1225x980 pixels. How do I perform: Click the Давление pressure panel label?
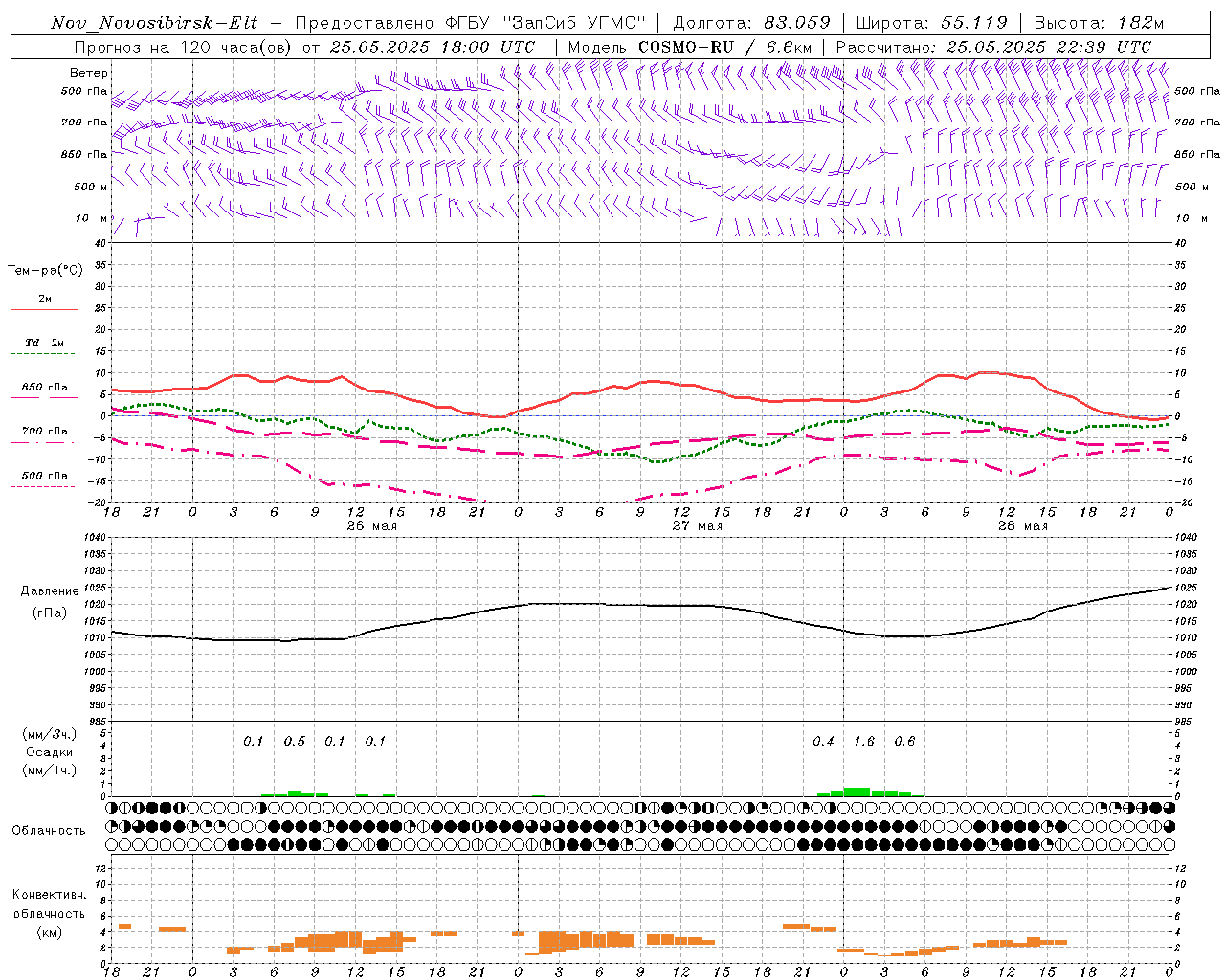tap(49, 591)
